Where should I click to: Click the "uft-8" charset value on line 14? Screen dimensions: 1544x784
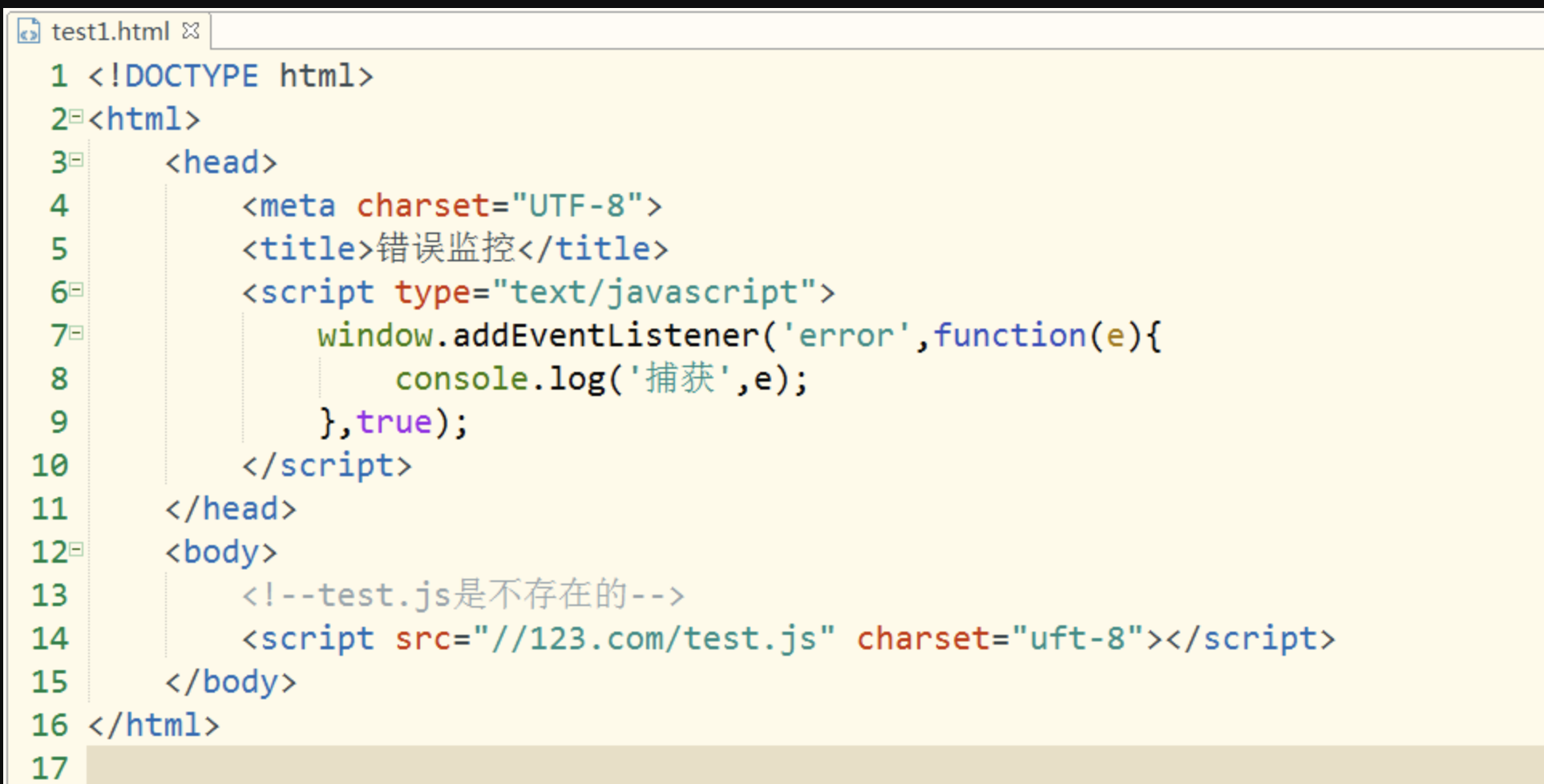coord(1078,639)
